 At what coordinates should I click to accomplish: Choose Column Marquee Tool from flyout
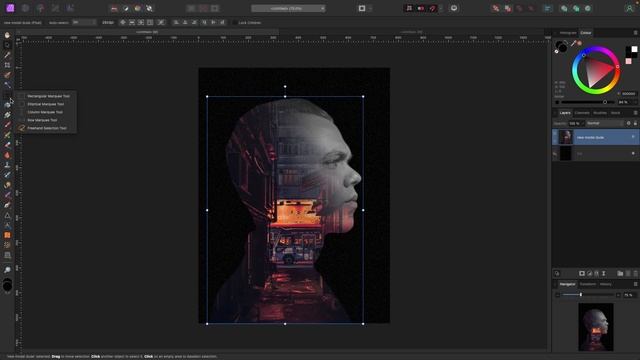click(x=46, y=112)
